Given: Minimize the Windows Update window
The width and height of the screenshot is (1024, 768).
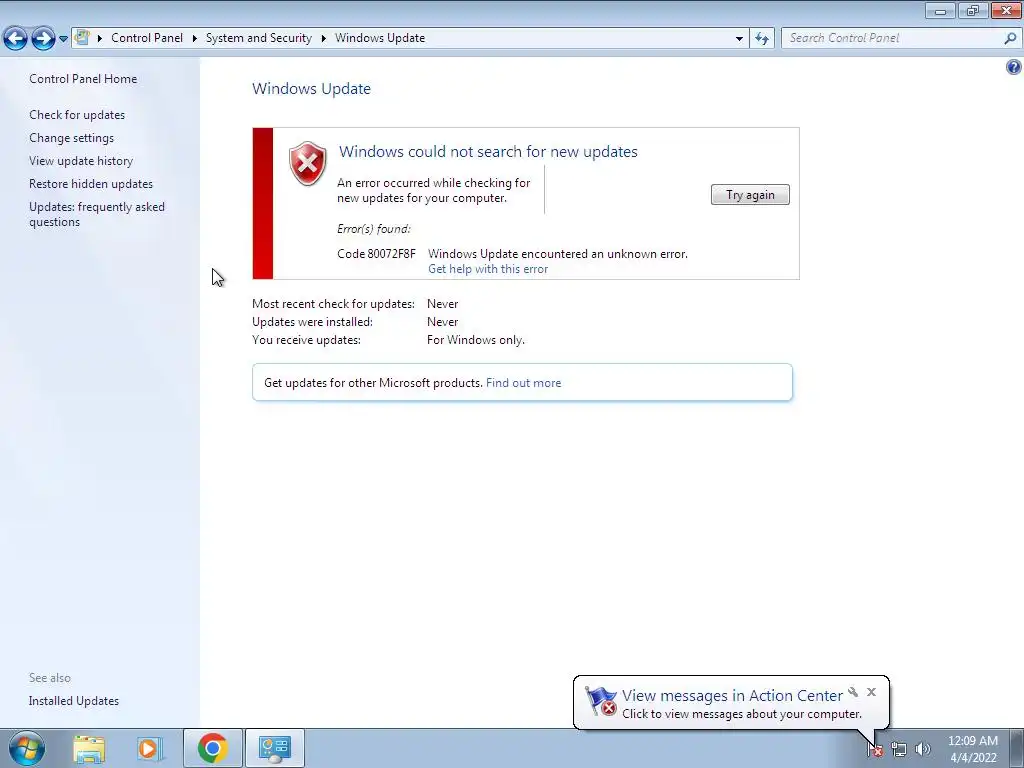Looking at the screenshot, I should tap(940, 10).
